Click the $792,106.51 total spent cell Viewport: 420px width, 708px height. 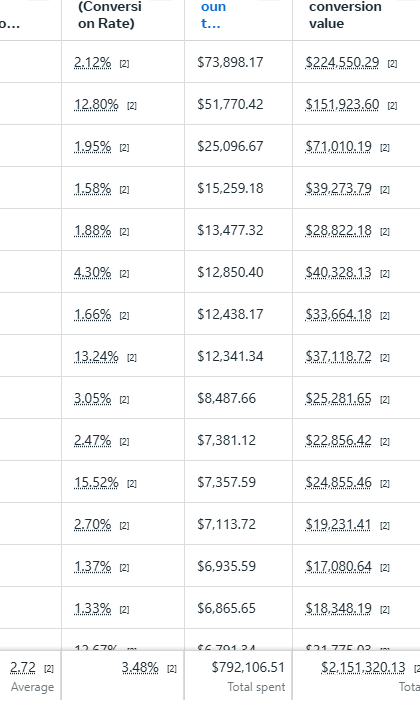tap(248, 667)
